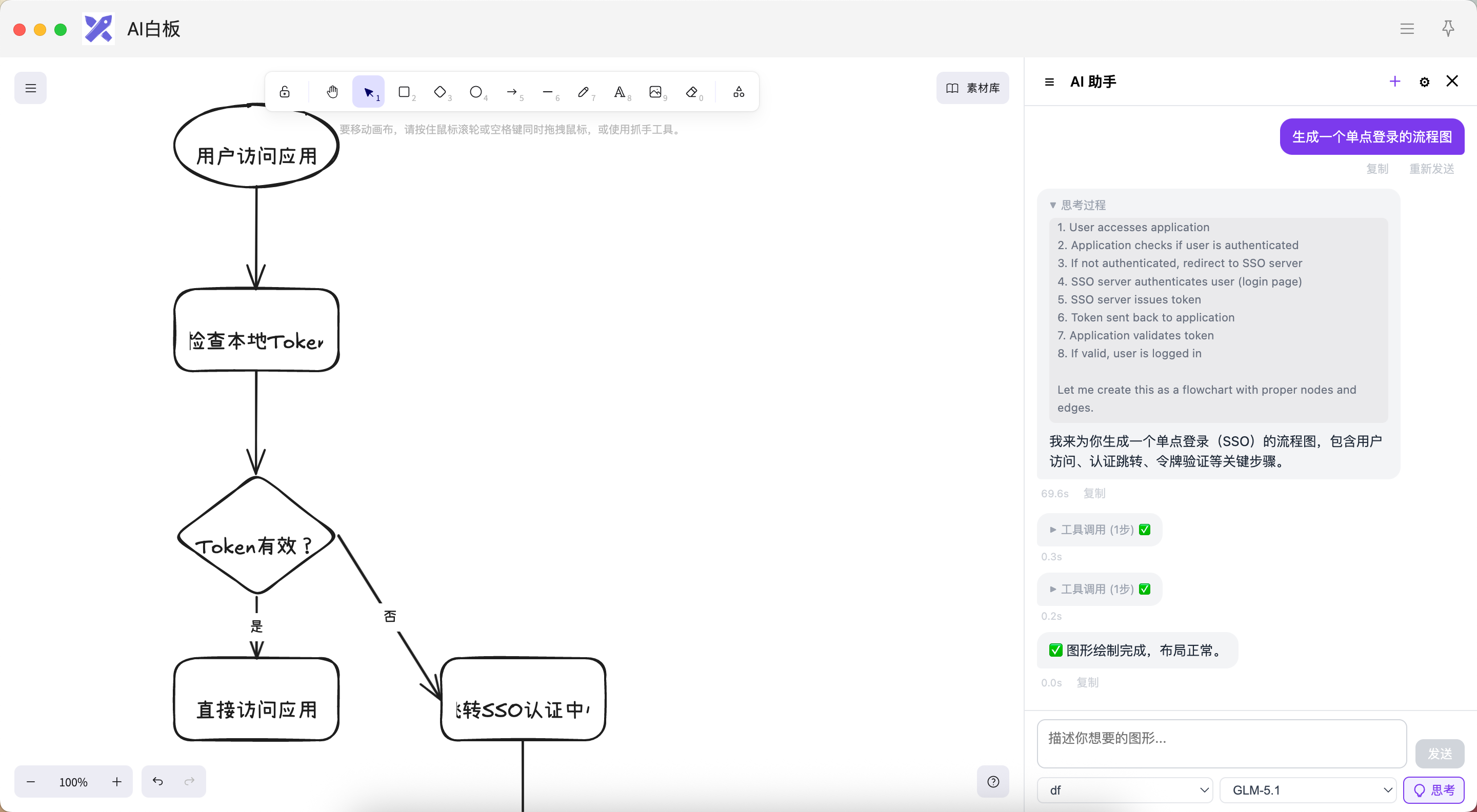Select the eraser tool
Viewport: 1477px width, 812px height.
tap(693, 92)
